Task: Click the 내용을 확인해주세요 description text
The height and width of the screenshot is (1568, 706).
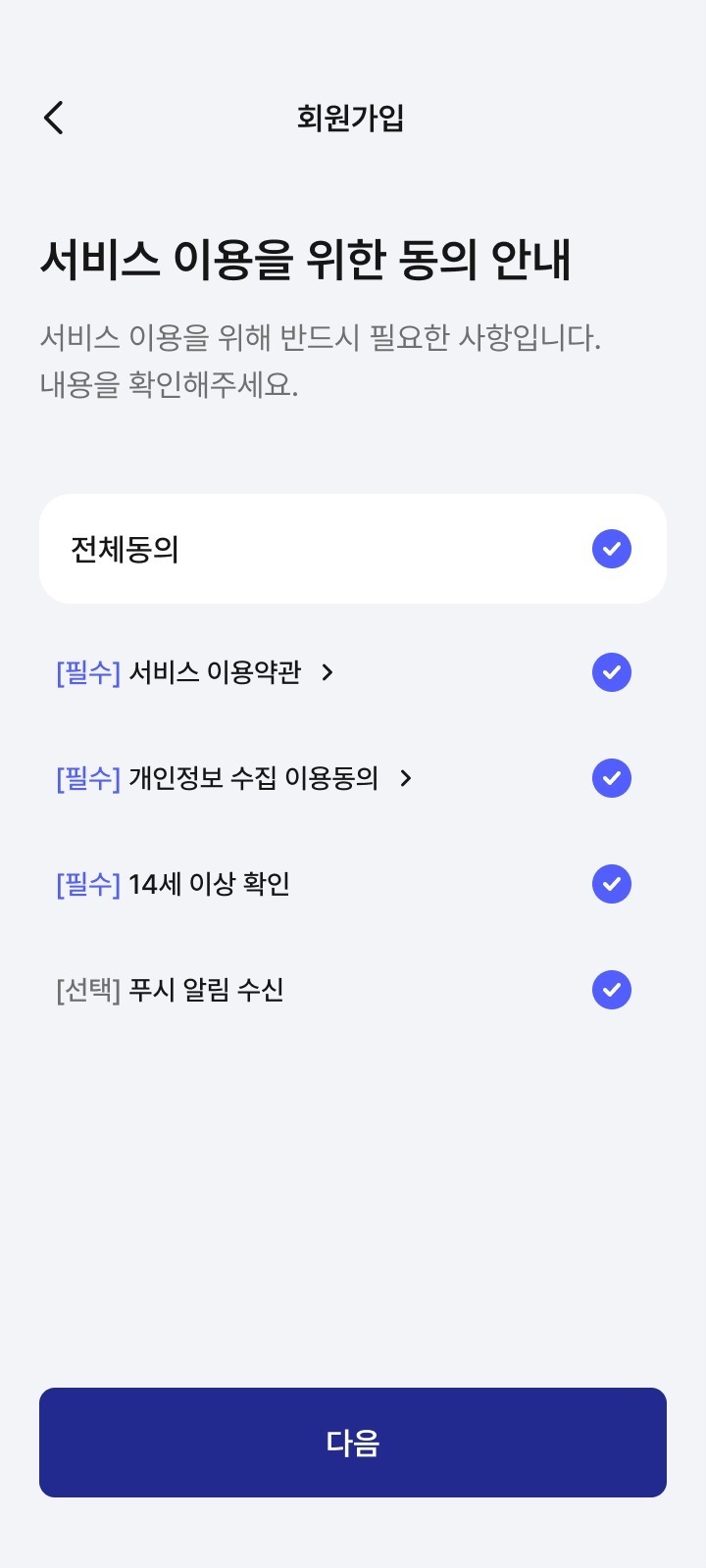Action: pyautogui.click(x=169, y=385)
